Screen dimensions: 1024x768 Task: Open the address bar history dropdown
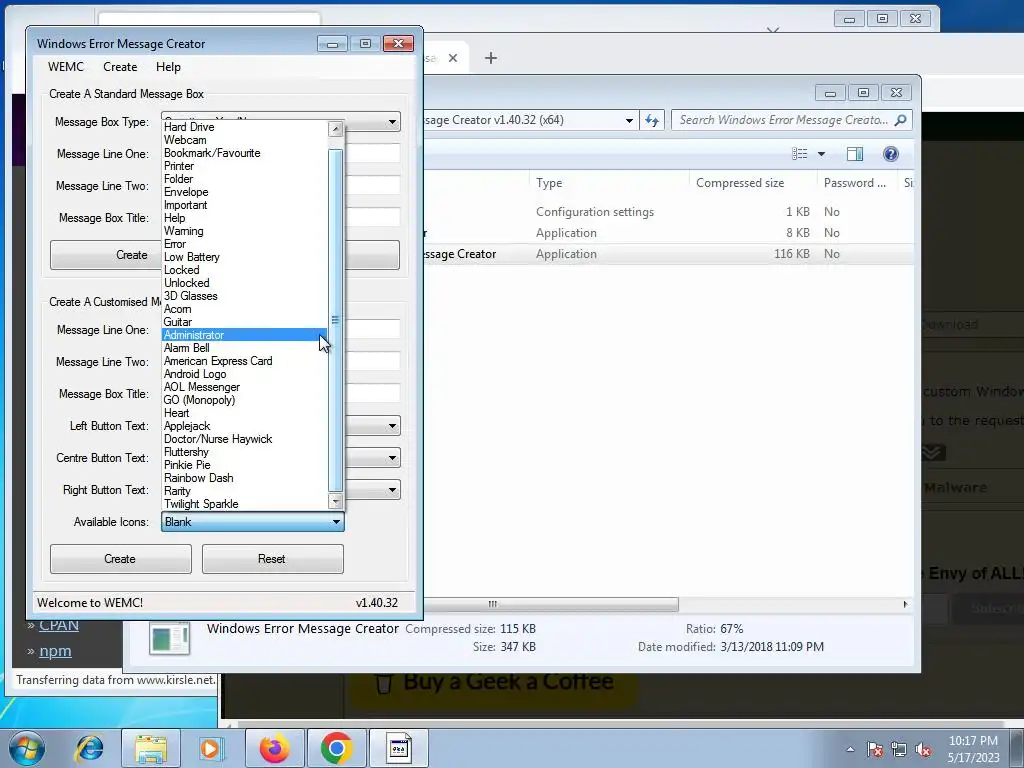629,120
